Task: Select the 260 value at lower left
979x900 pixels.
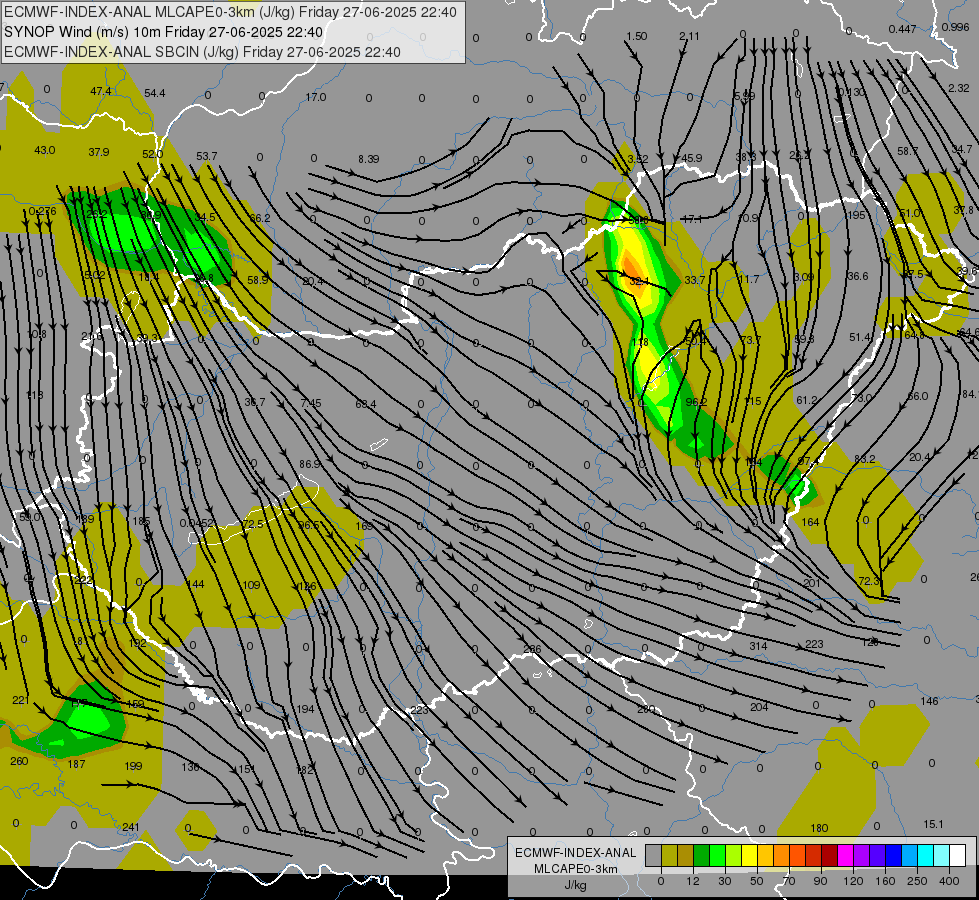Action: click(x=19, y=761)
